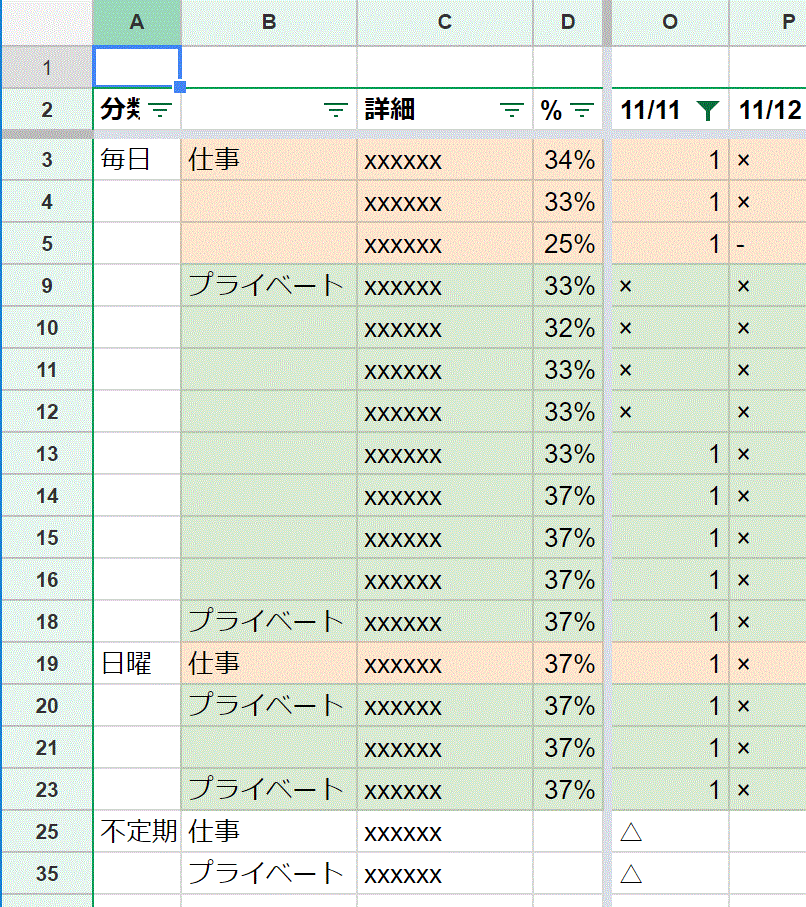Image resolution: width=806 pixels, height=907 pixels.
Task: Click the 日曜 cell in the 分類 column
Action: [136, 663]
